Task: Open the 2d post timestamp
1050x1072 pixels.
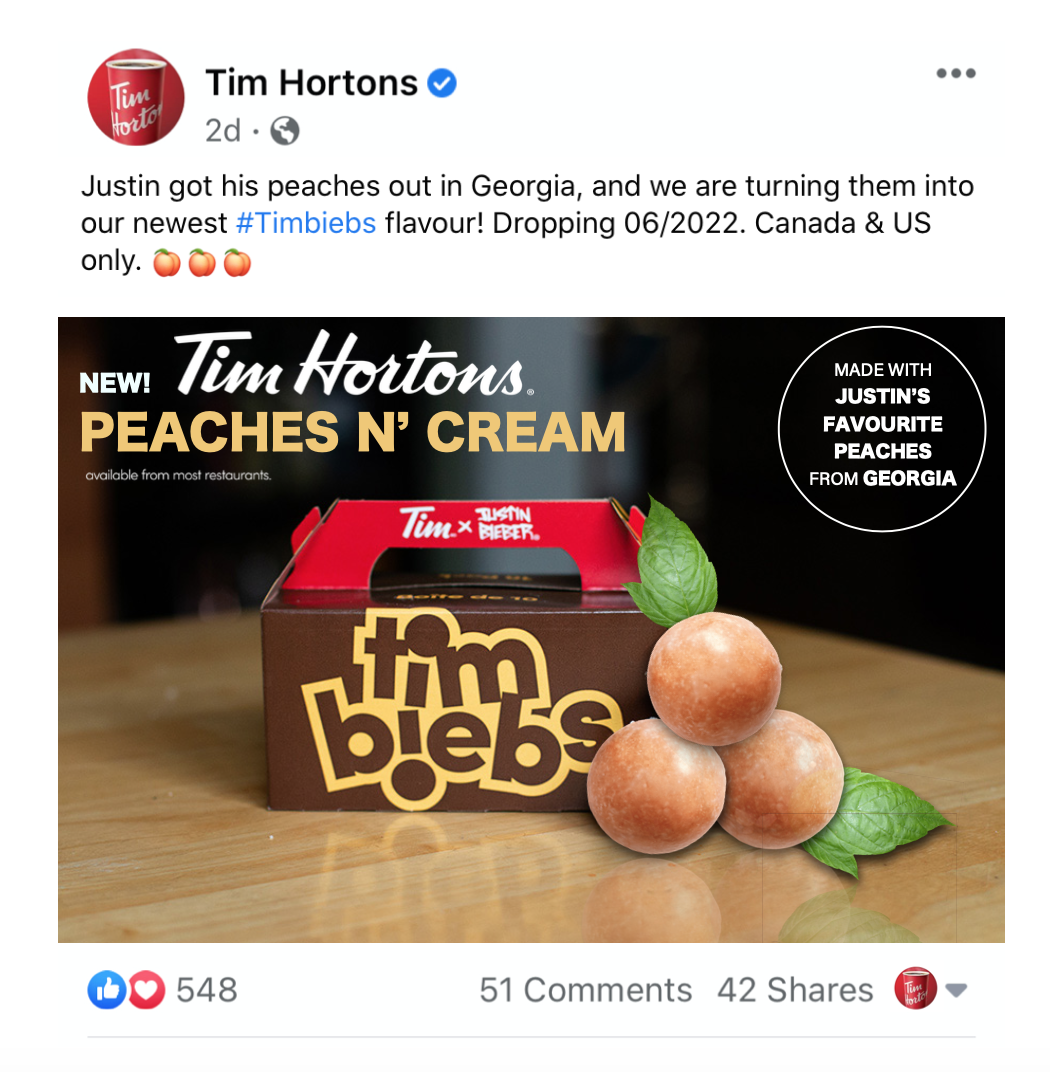Action: 223,131
